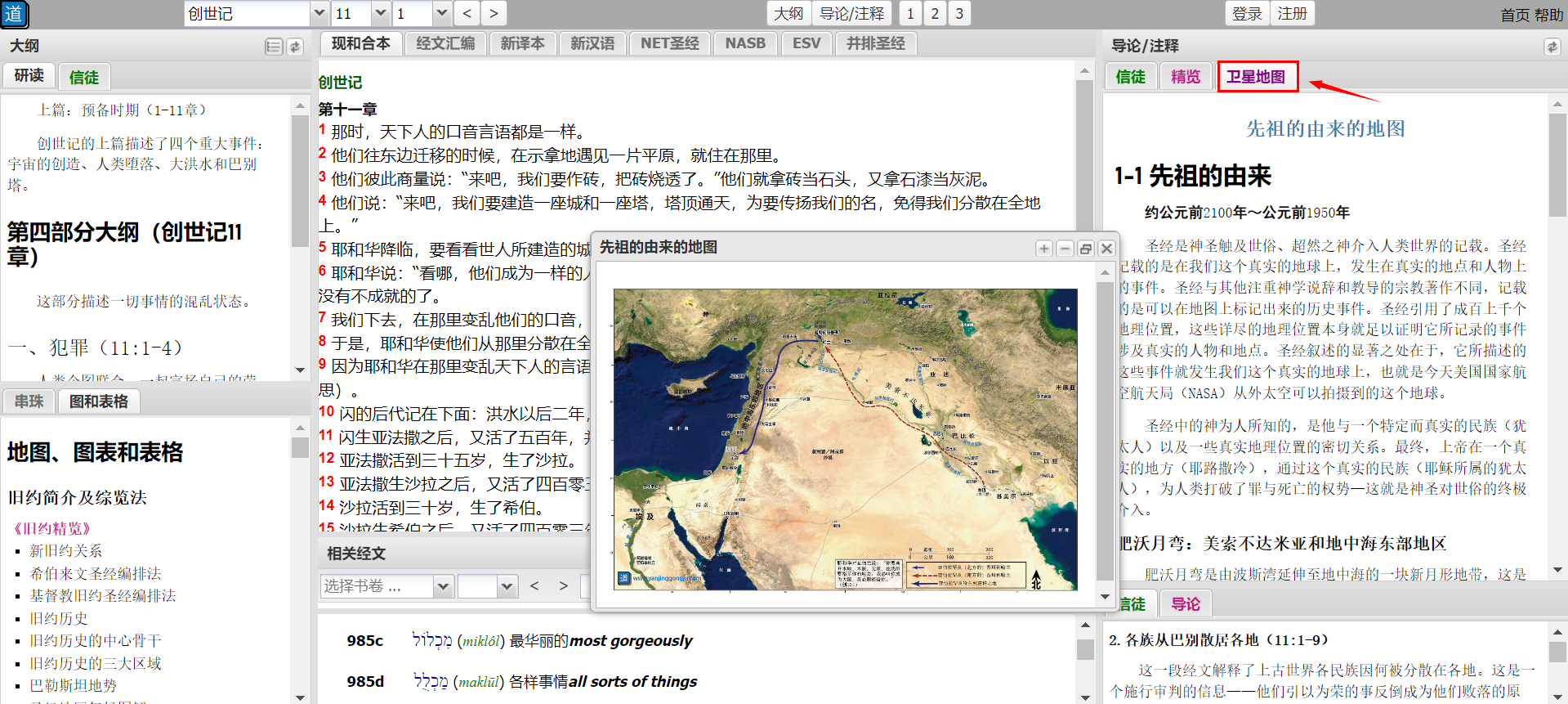Select the 卫星地图 tab
This screenshot has height=704, width=1568.
tap(1256, 77)
